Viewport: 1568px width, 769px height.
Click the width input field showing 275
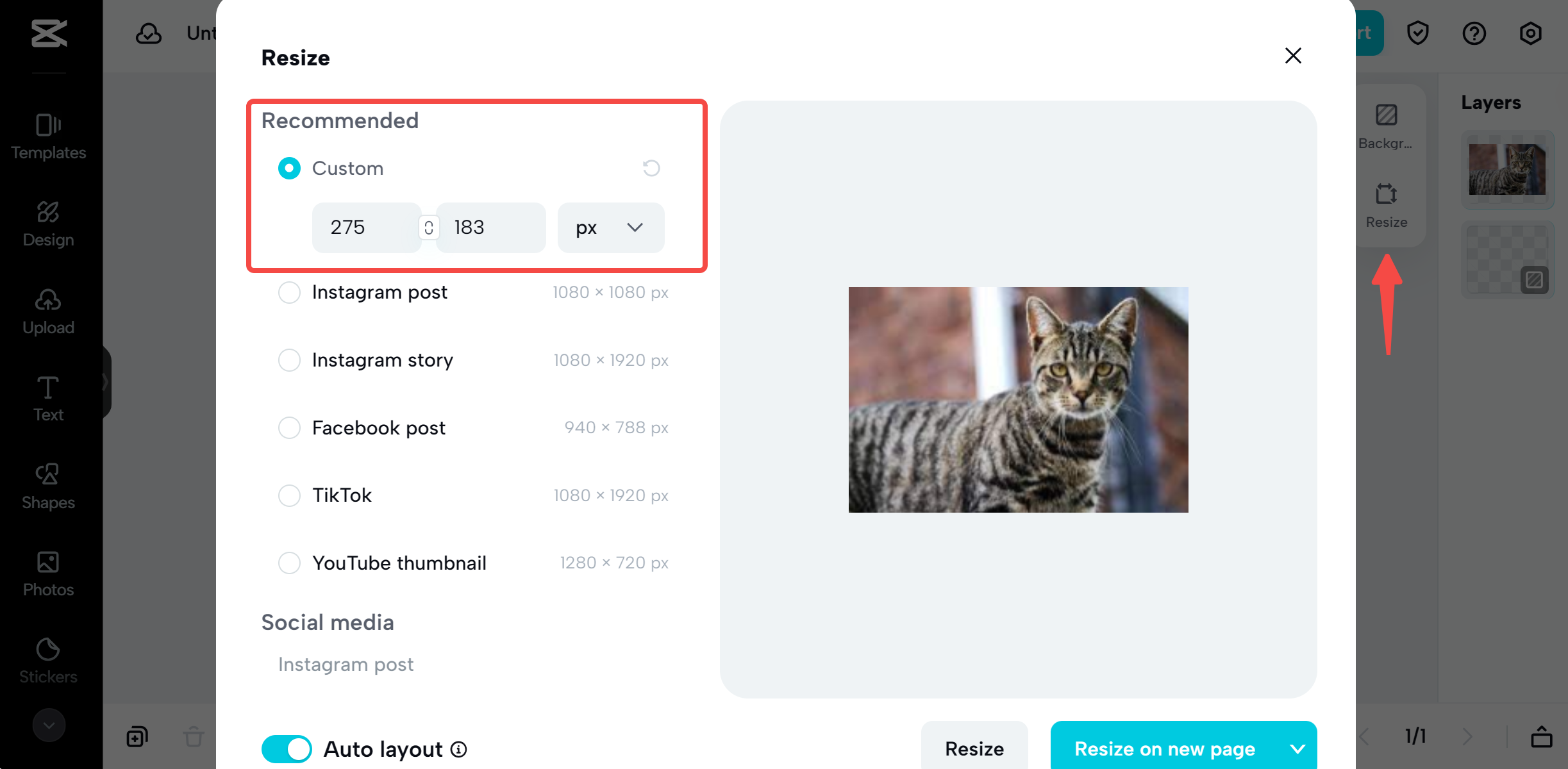pos(365,227)
